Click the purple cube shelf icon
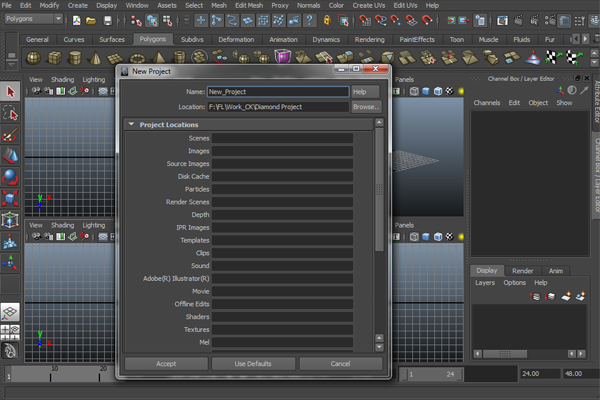This screenshot has height=400, width=600. (283, 57)
